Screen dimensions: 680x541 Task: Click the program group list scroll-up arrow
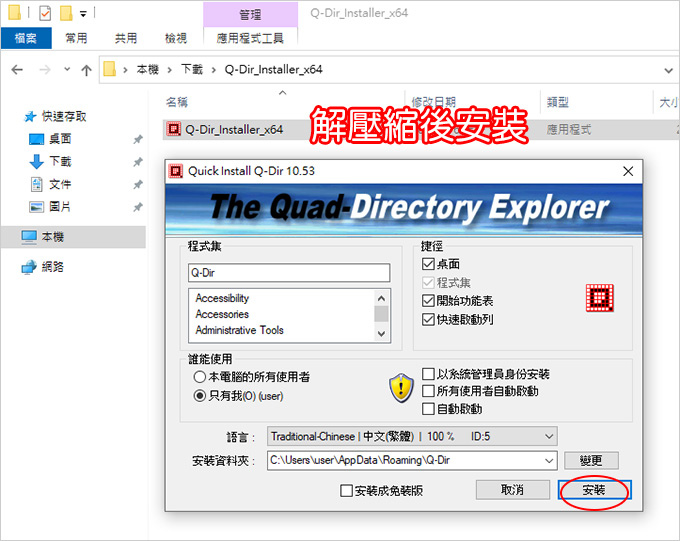coord(381,298)
